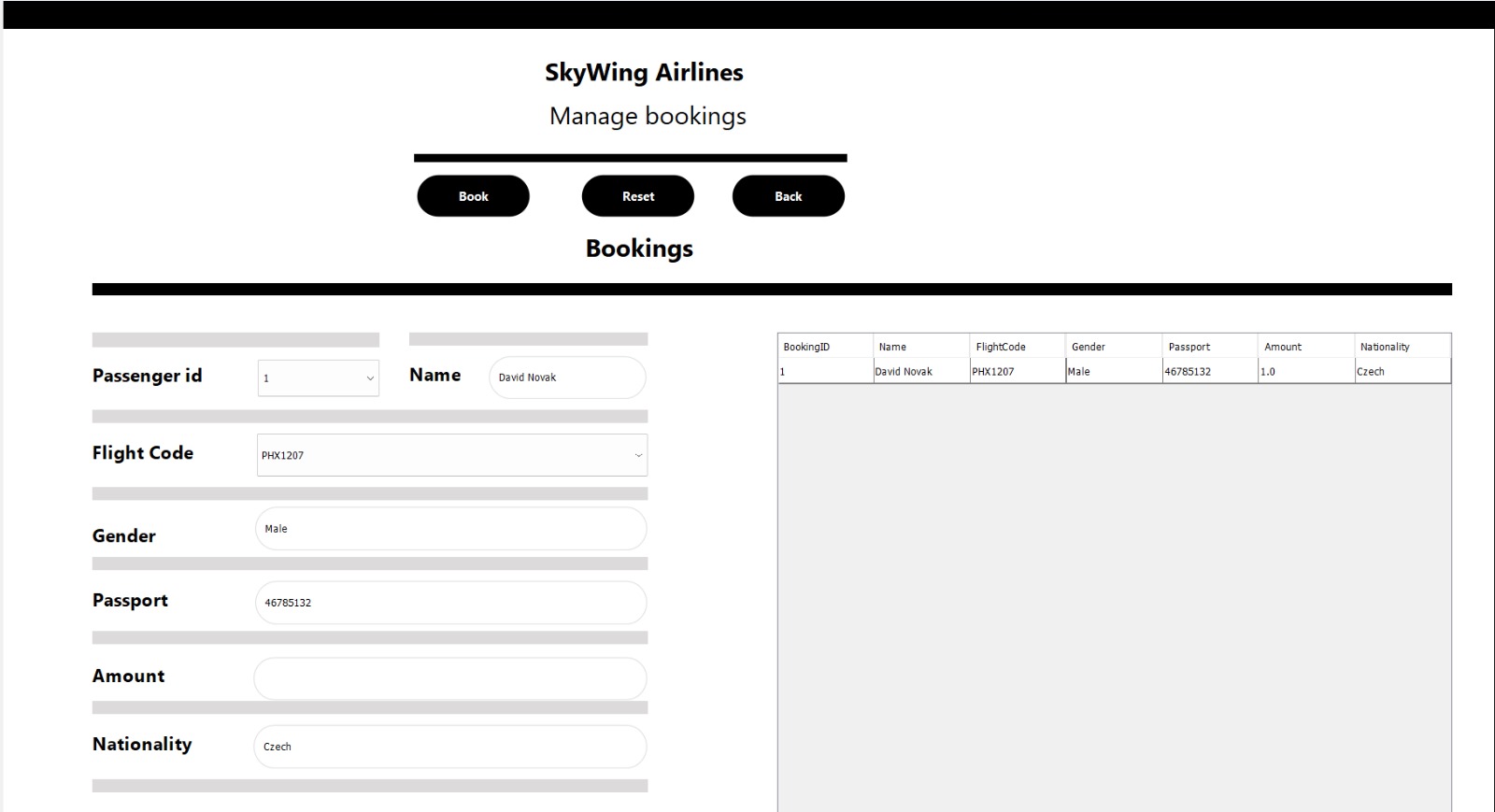Click the Gender input field
Viewport: 1495px width, 812px height.
click(450, 529)
